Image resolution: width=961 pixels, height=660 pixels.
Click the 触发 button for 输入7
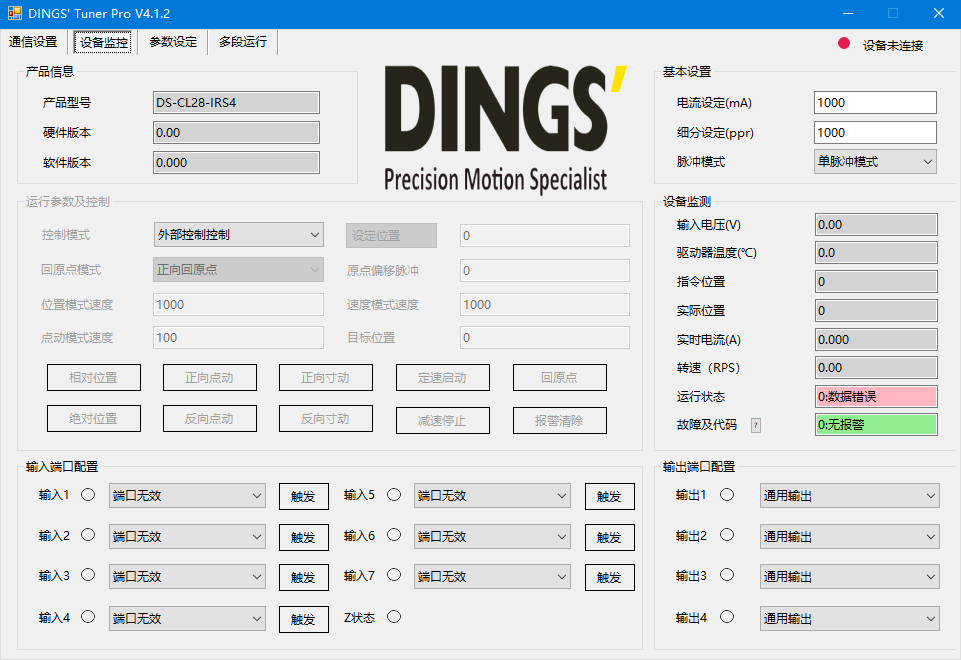(609, 577)
